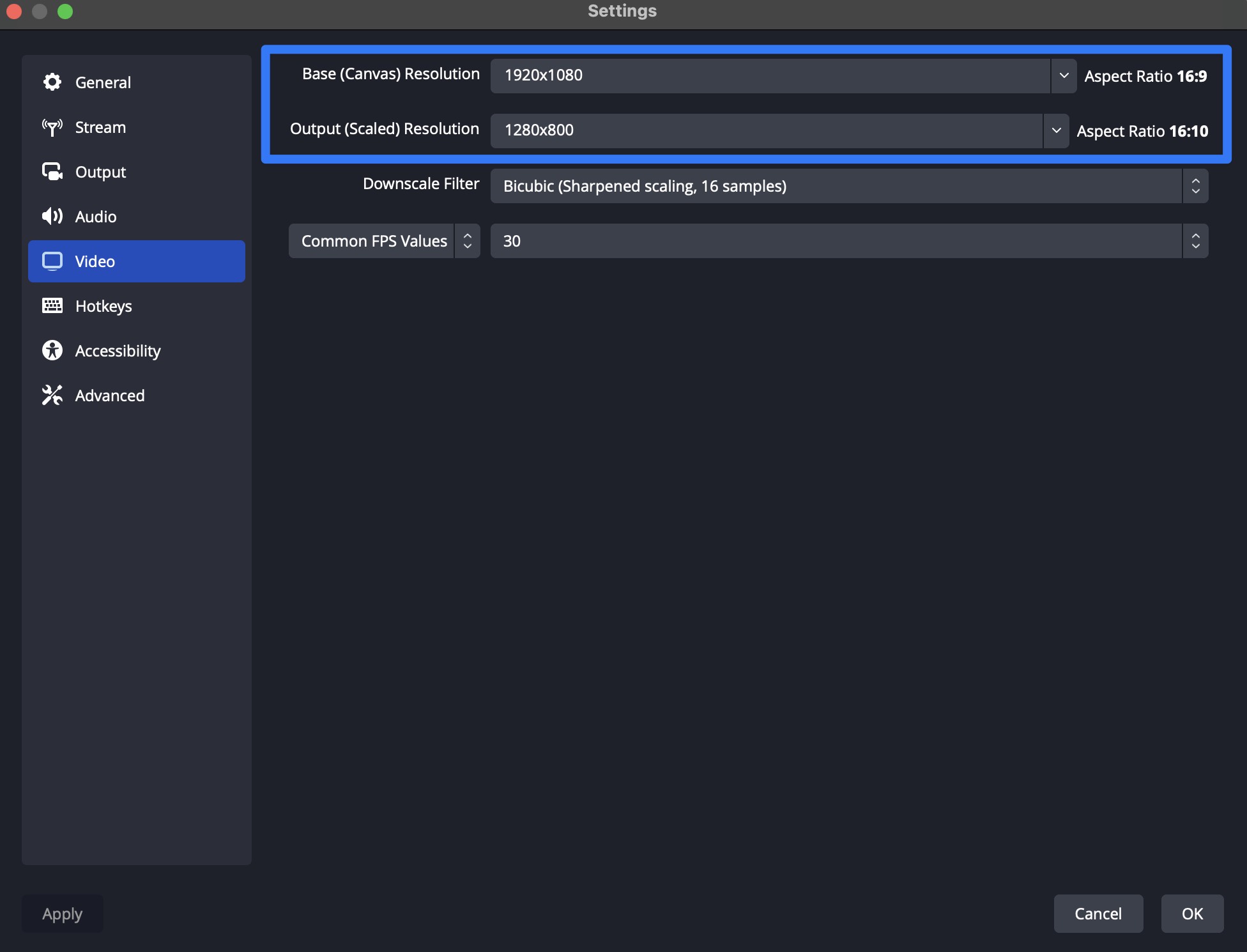Click the Audio speaker icon
This screenshot has height=952, width=1247.
pyautogui.click(x=52, y=216)
